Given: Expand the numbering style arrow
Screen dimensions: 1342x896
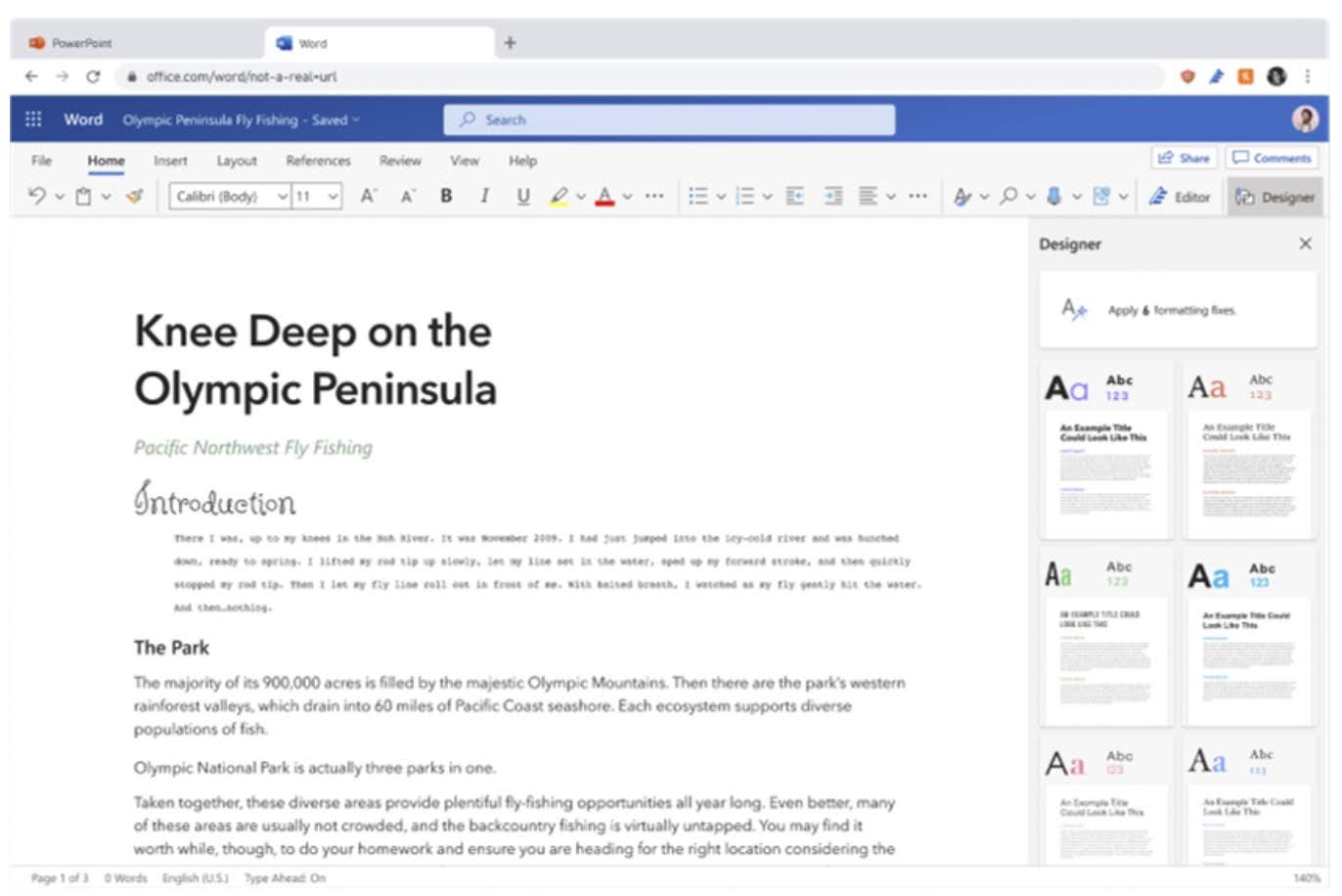Looking at the screenshot, I should pos(767,197).
